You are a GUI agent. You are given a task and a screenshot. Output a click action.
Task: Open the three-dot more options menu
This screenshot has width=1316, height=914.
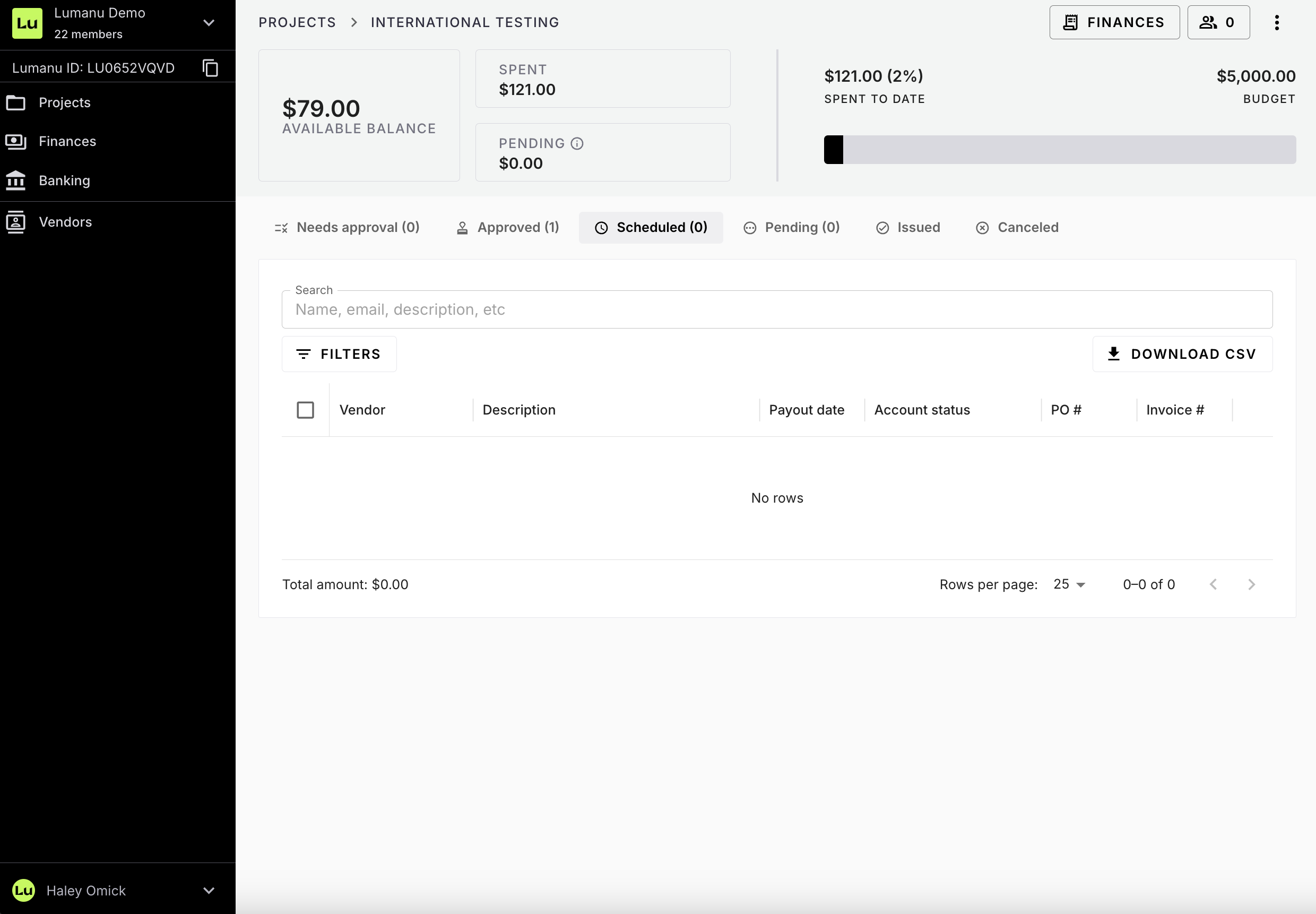click(1277, 22)
